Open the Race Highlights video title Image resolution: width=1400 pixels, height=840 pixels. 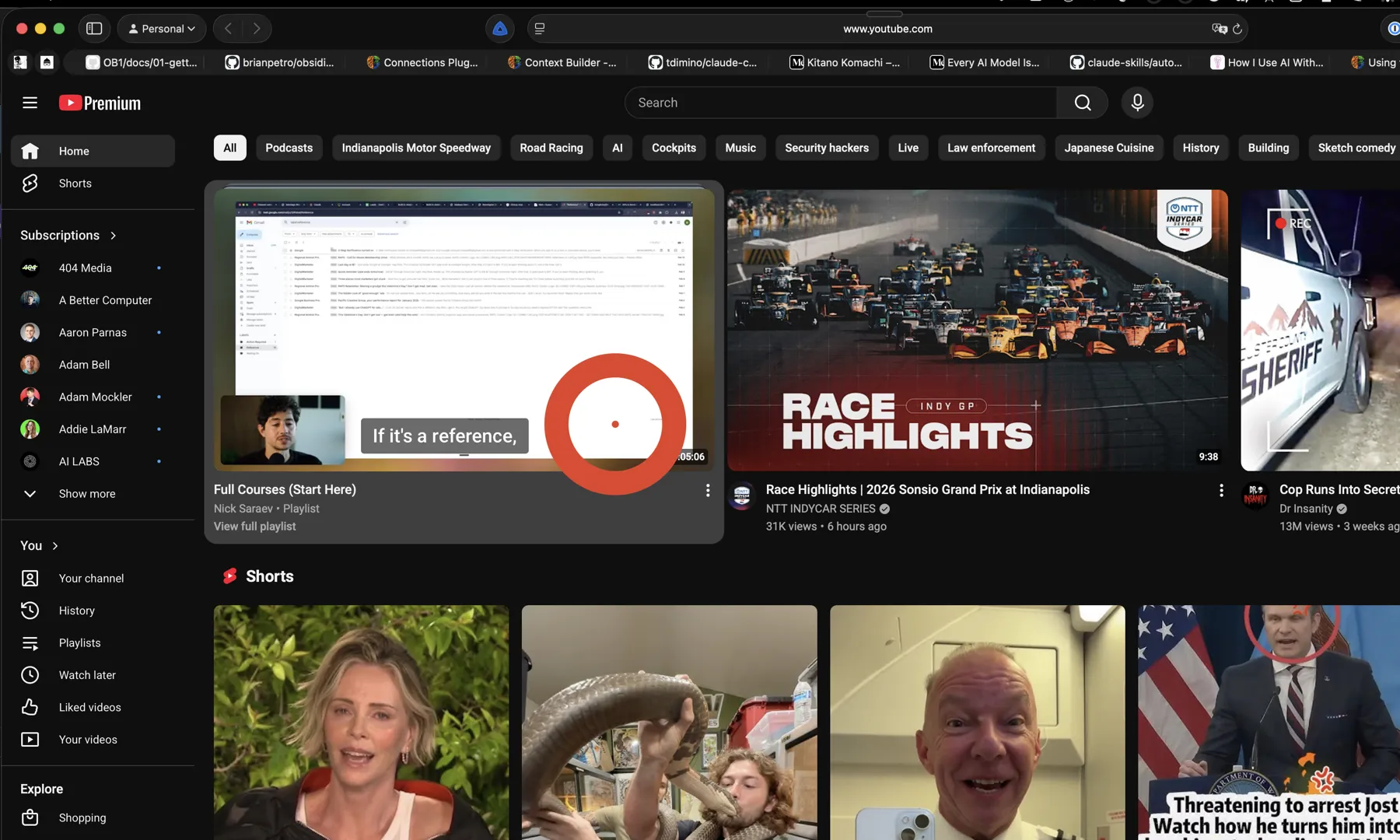click(928, 490)
